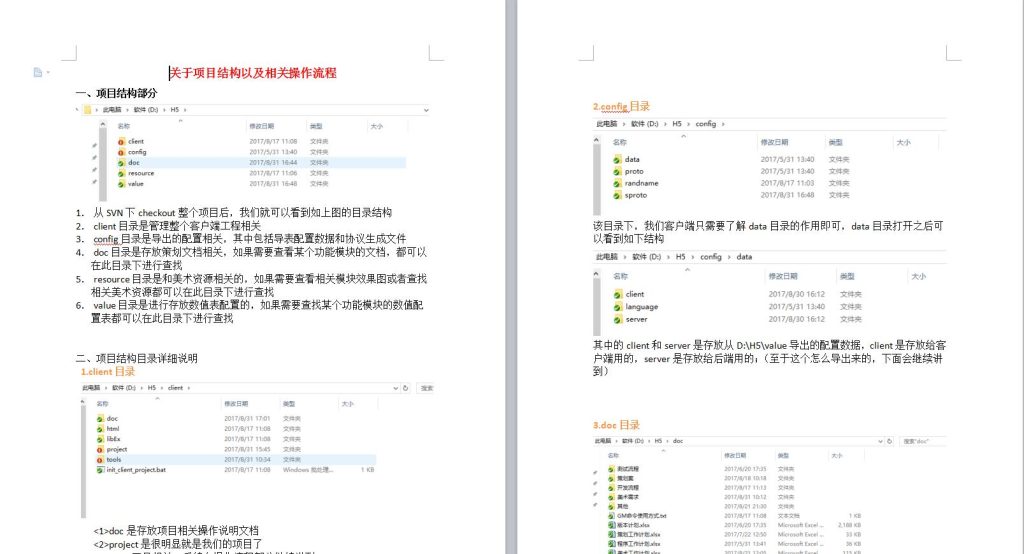1024x554 pixels.
Task: Click 名称 column header in config data listing
Action: click(620, 276)
